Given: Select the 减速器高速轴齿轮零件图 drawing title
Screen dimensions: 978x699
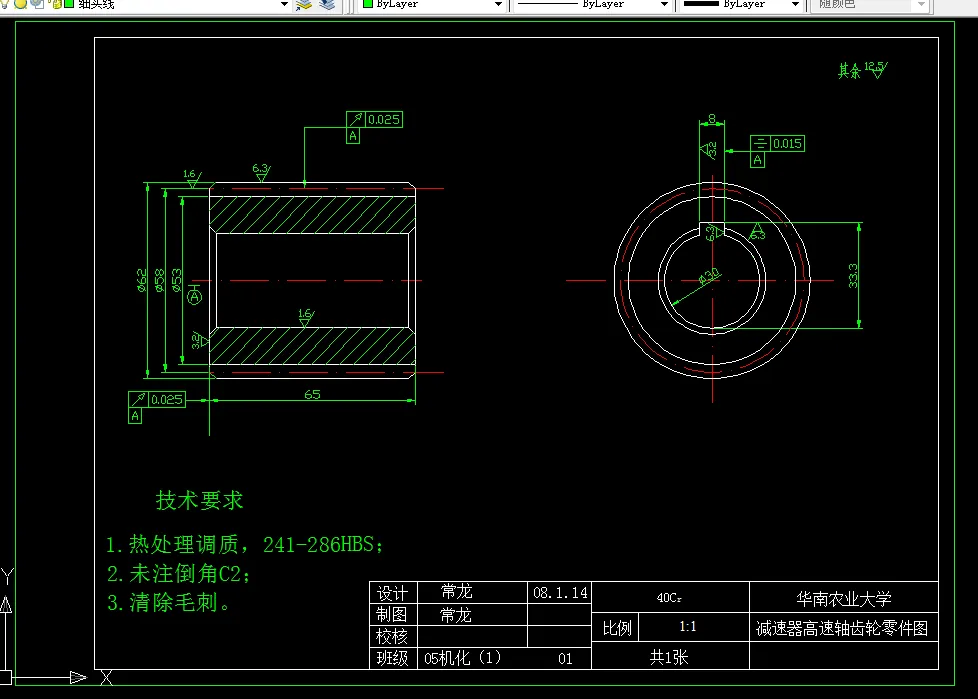Looking at the screenshot, I should [842, 628].
